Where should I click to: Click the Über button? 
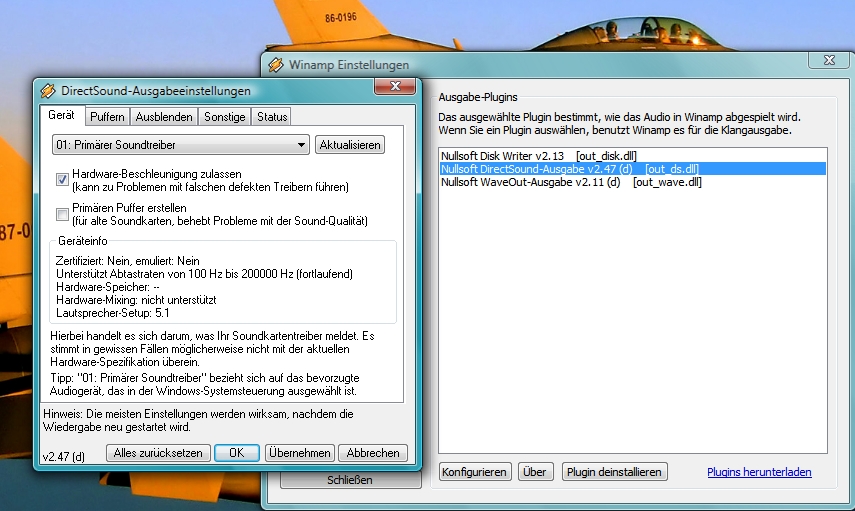[x=535, y=472]
